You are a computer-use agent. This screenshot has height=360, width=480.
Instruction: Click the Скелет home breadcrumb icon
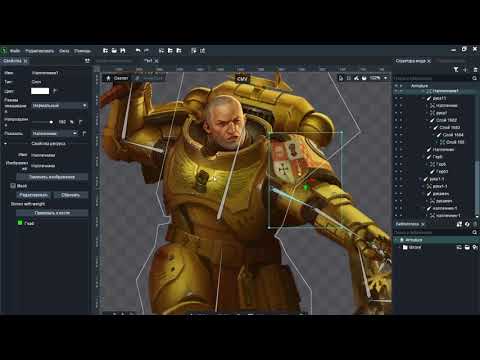[108, 78]
